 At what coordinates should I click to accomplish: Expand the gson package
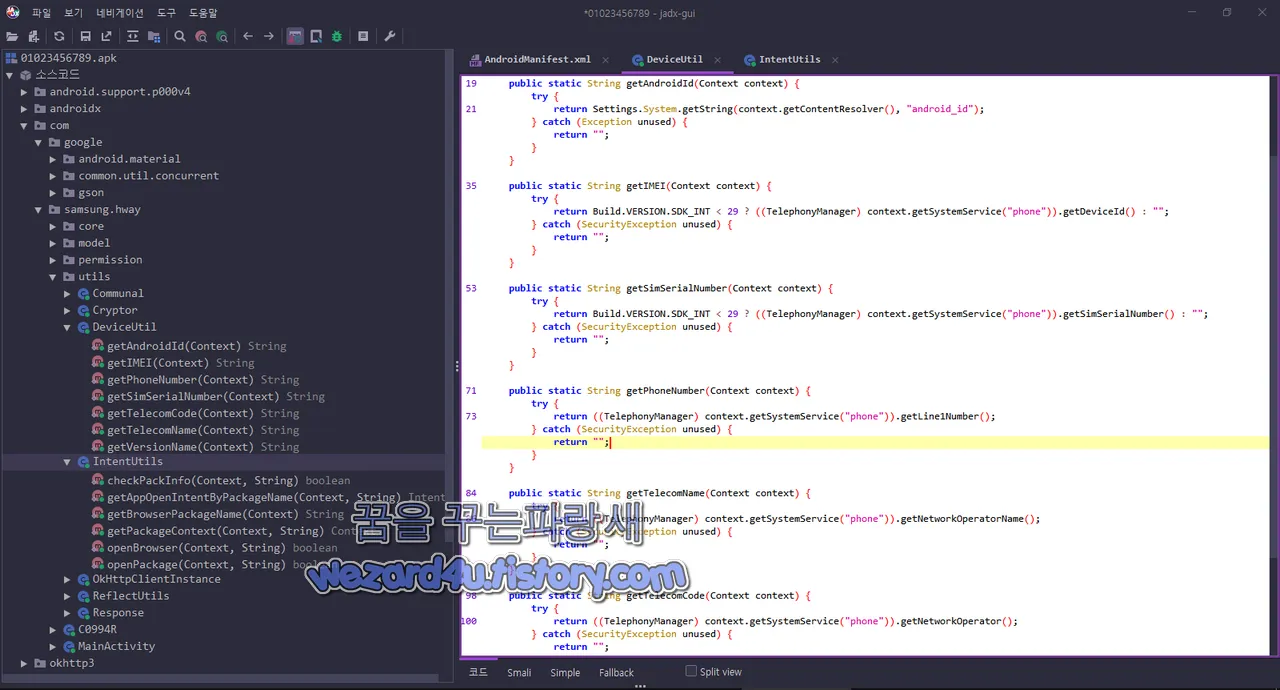(x=54, y=193)
